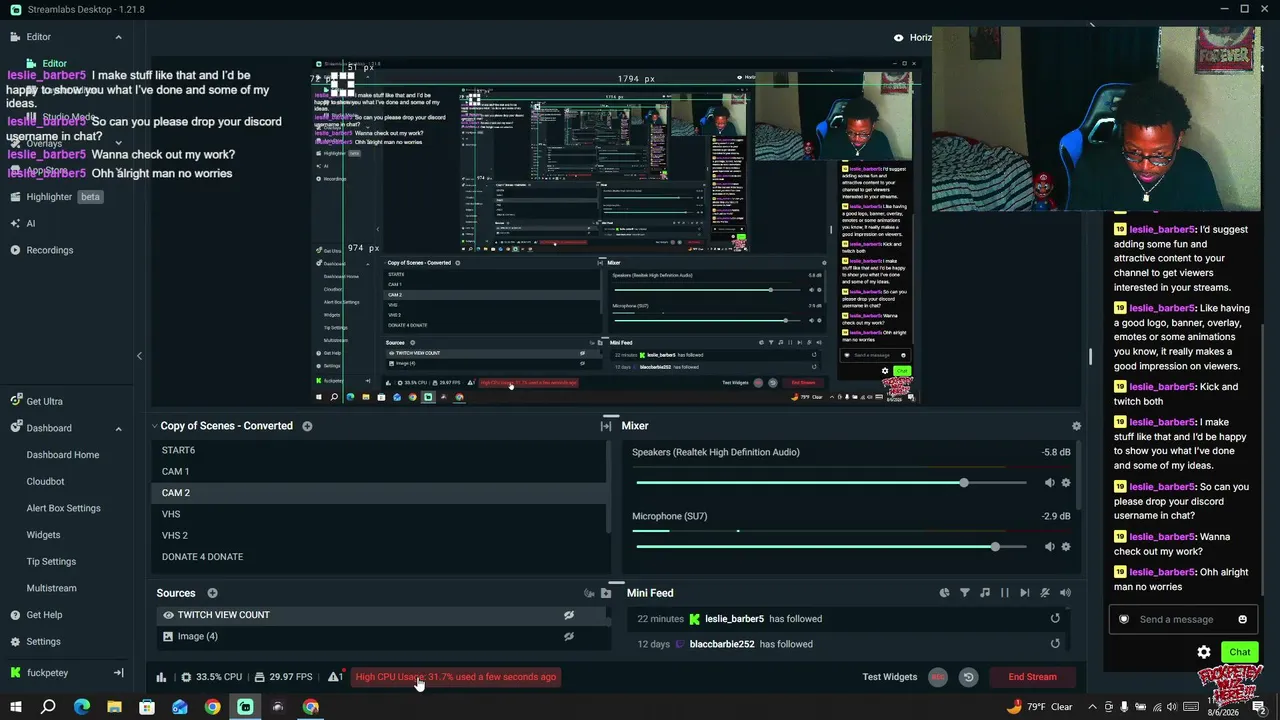Image resolution: width=1280 pixels, height=720 pixels.
Task: Show hidden system tray icons
Action: 1092,707
